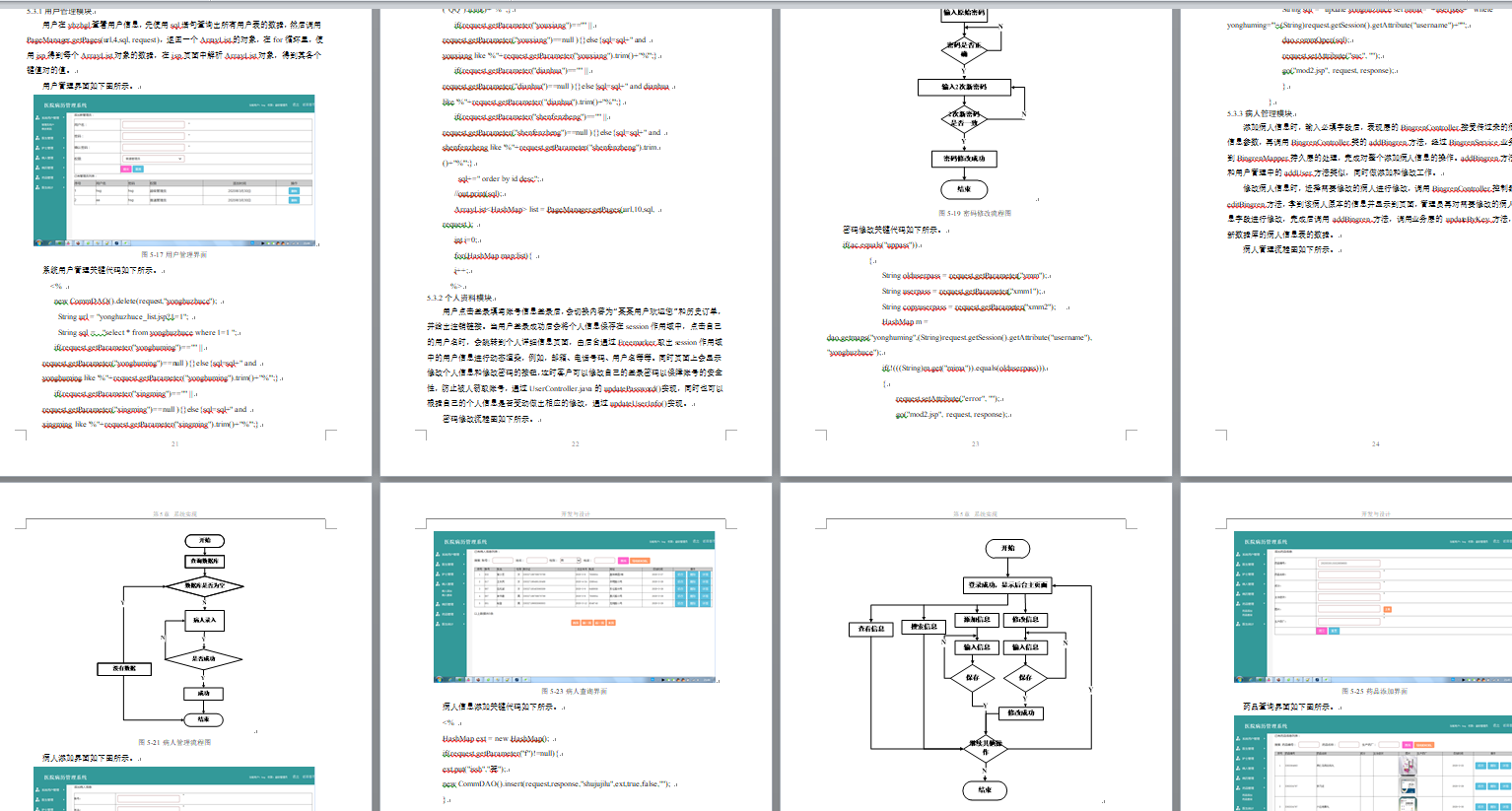Click the "数据库是否为空" decision diamond

pyautogui.click(x=204, y=585)
